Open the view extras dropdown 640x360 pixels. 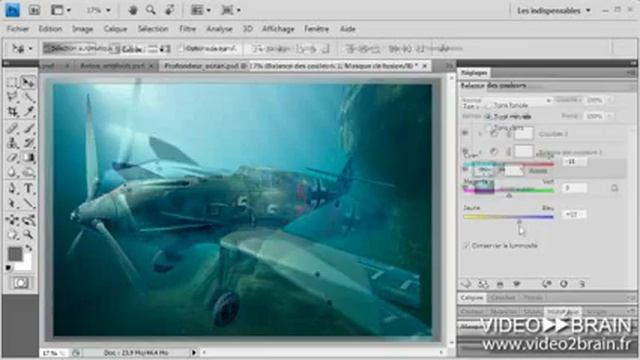click(x=60, y=10)
